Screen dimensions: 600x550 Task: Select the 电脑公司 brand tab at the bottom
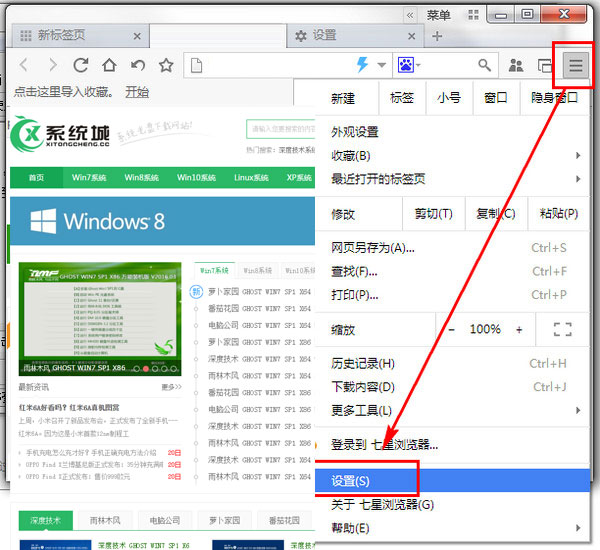pos(165,521)
